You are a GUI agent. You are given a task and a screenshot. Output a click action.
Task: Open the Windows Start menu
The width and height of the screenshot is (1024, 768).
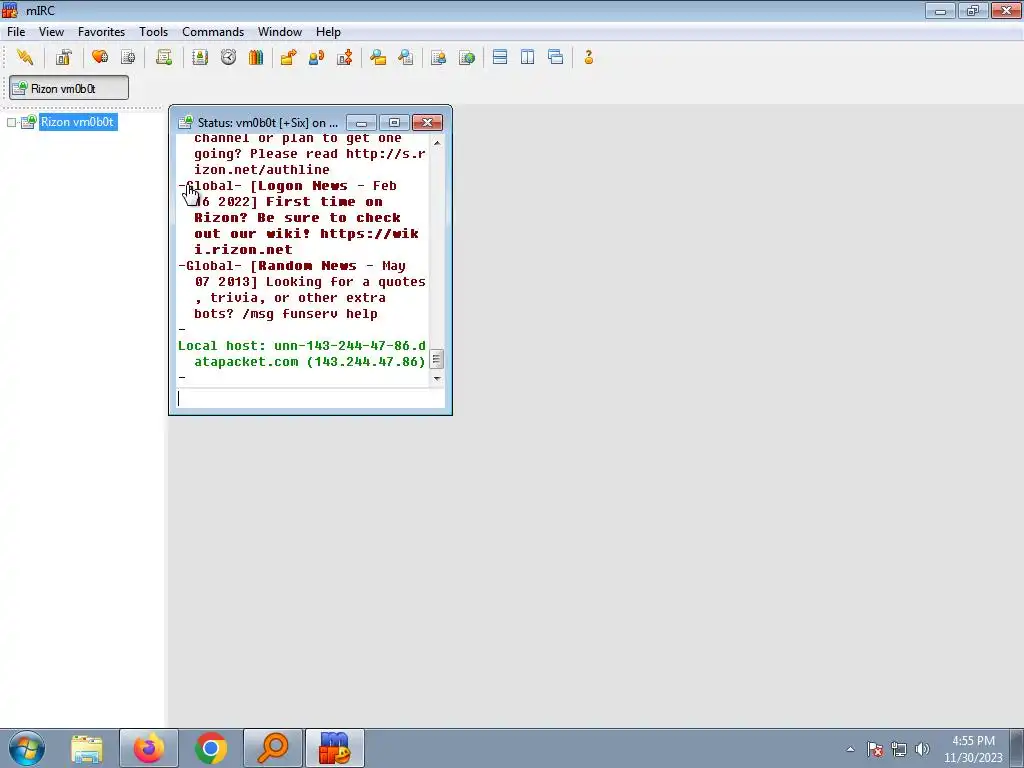27,748
